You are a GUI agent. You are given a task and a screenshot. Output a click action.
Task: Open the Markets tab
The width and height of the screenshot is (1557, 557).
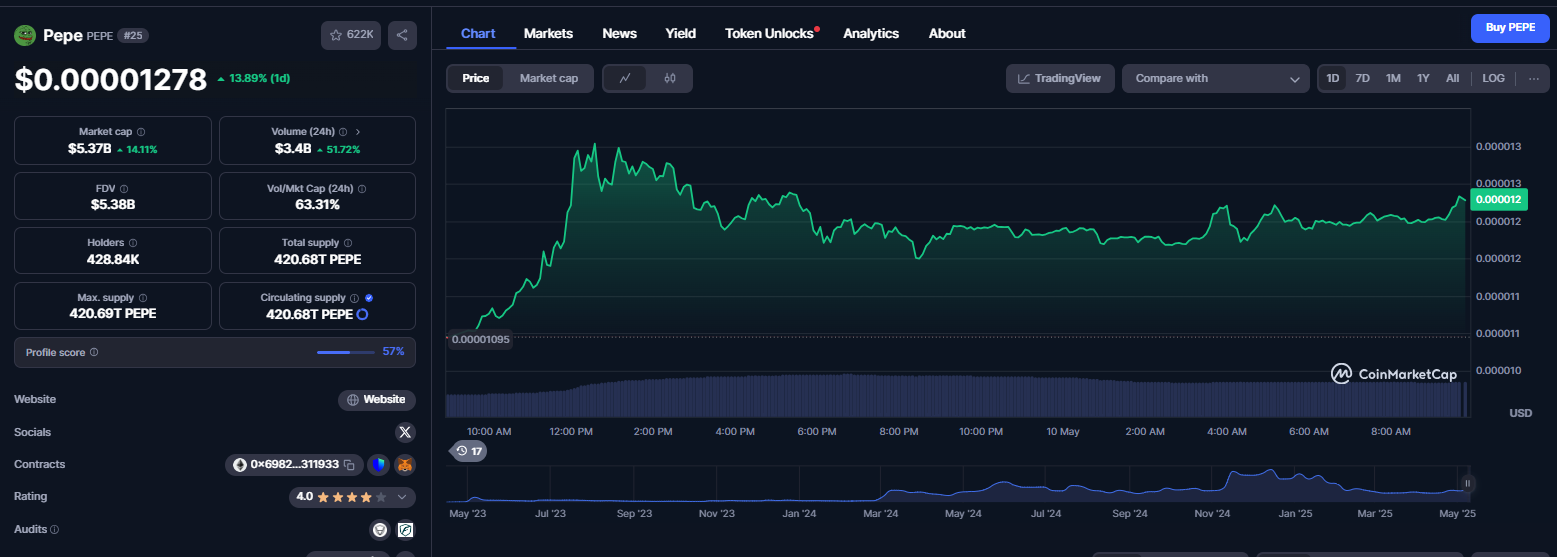click(548, 33)
